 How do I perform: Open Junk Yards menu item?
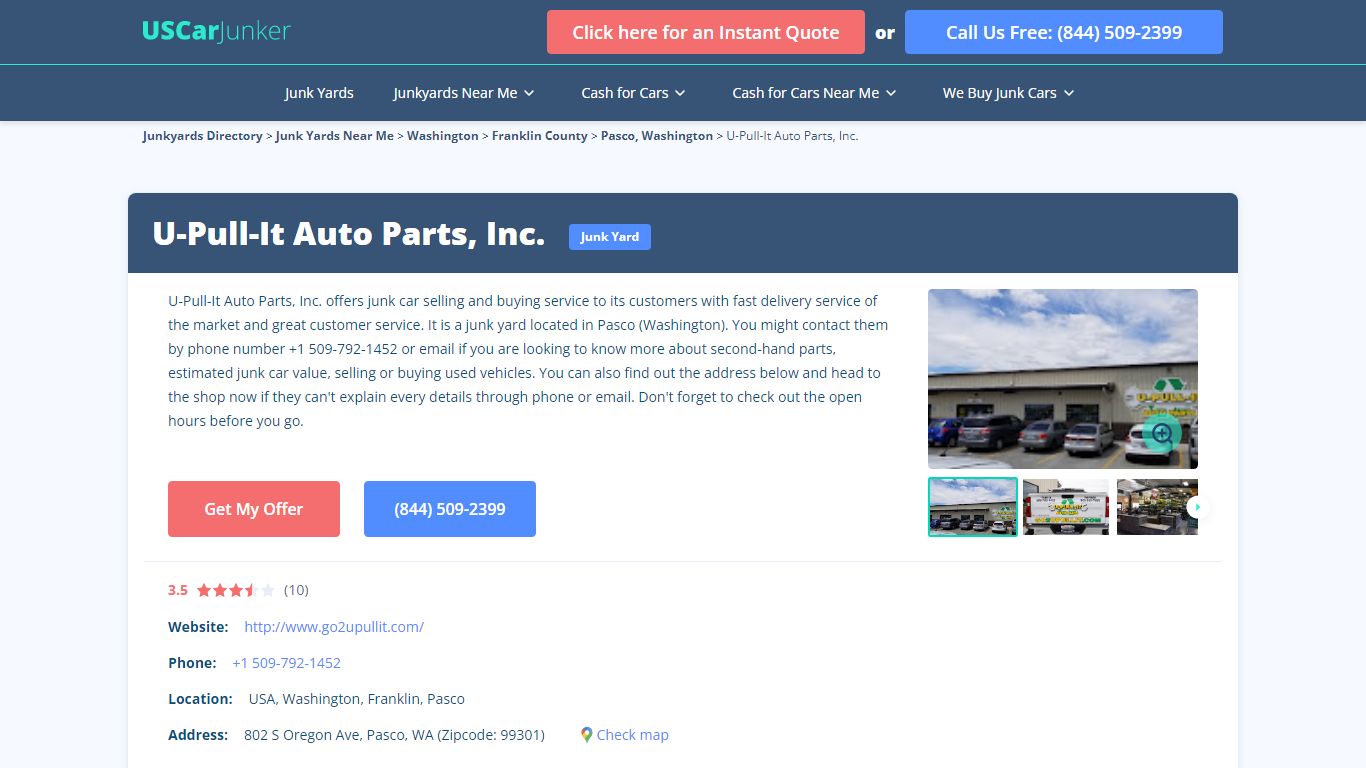(x=319, y=93)
